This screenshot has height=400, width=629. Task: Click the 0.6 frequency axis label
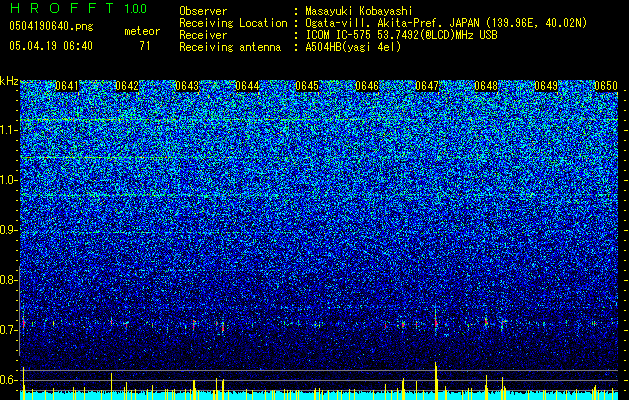pos(7,380)
